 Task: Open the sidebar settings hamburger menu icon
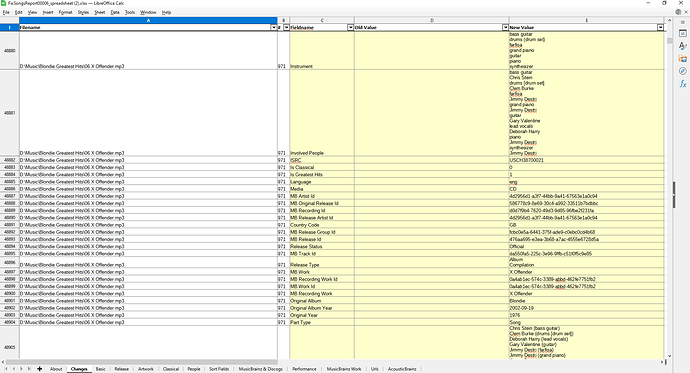tap(683, 22)
